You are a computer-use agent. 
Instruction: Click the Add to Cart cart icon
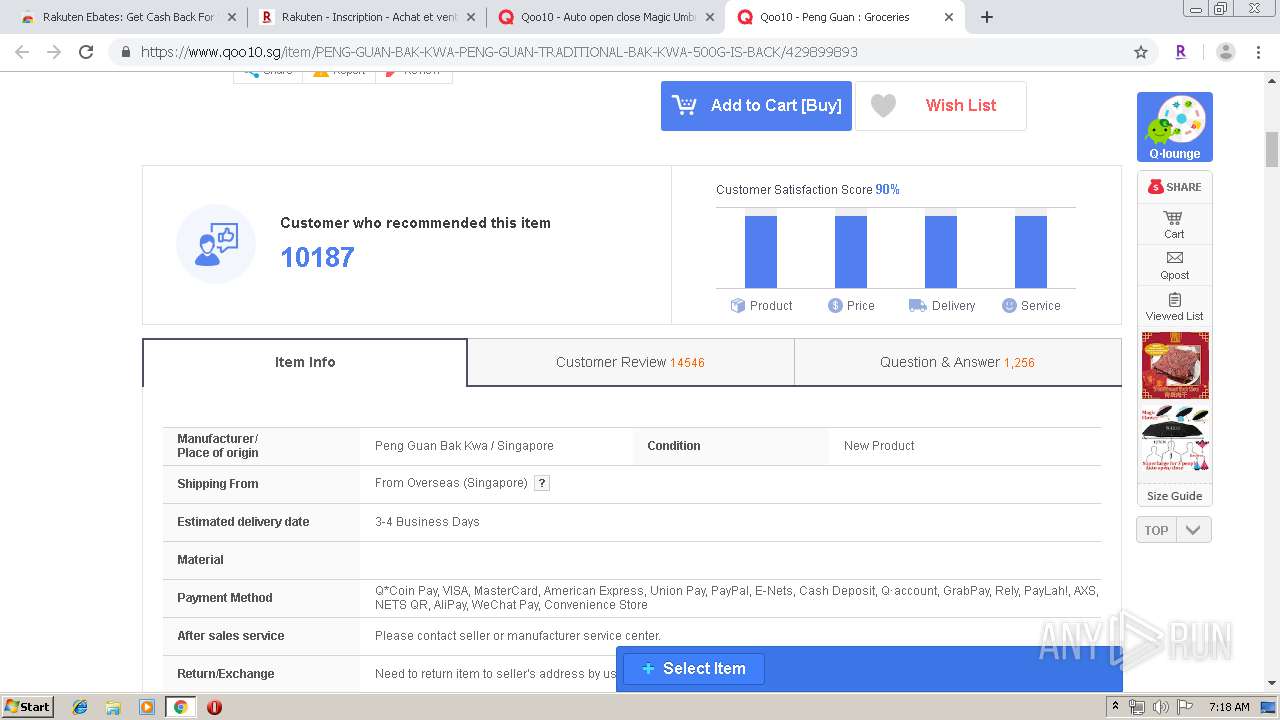[x=685, y=105]
